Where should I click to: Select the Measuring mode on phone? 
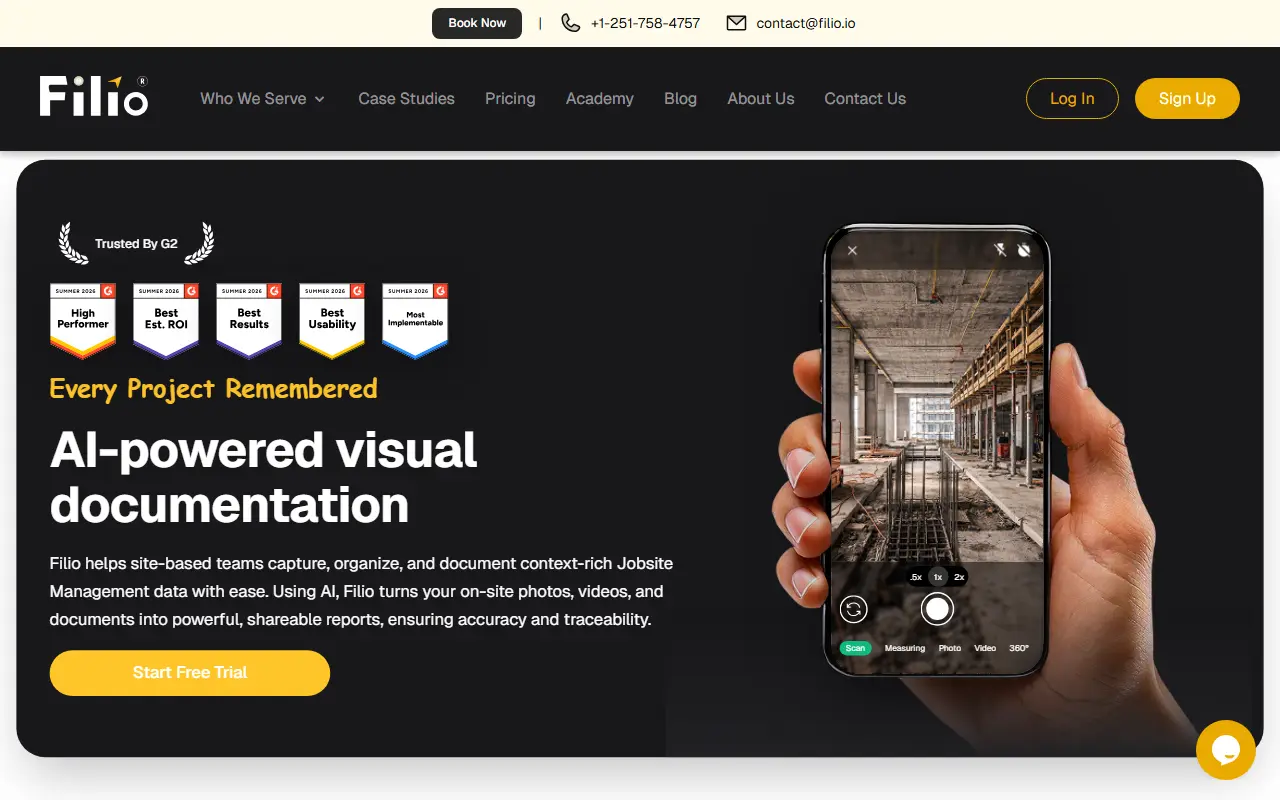[905, 648]
